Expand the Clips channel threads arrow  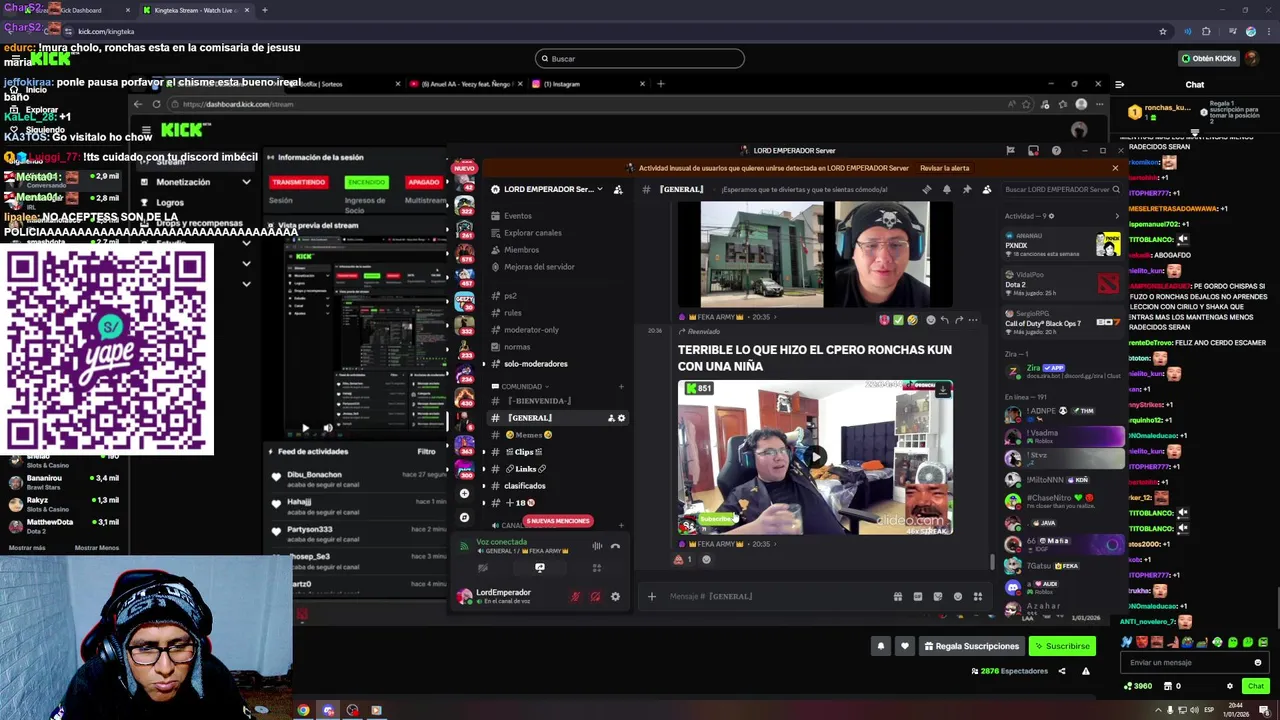tap(484, 452)
